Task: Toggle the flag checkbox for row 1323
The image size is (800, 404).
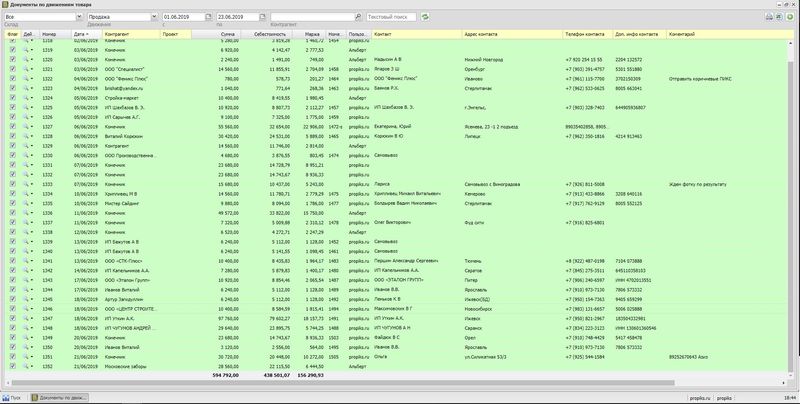Action: coord(13,88)
